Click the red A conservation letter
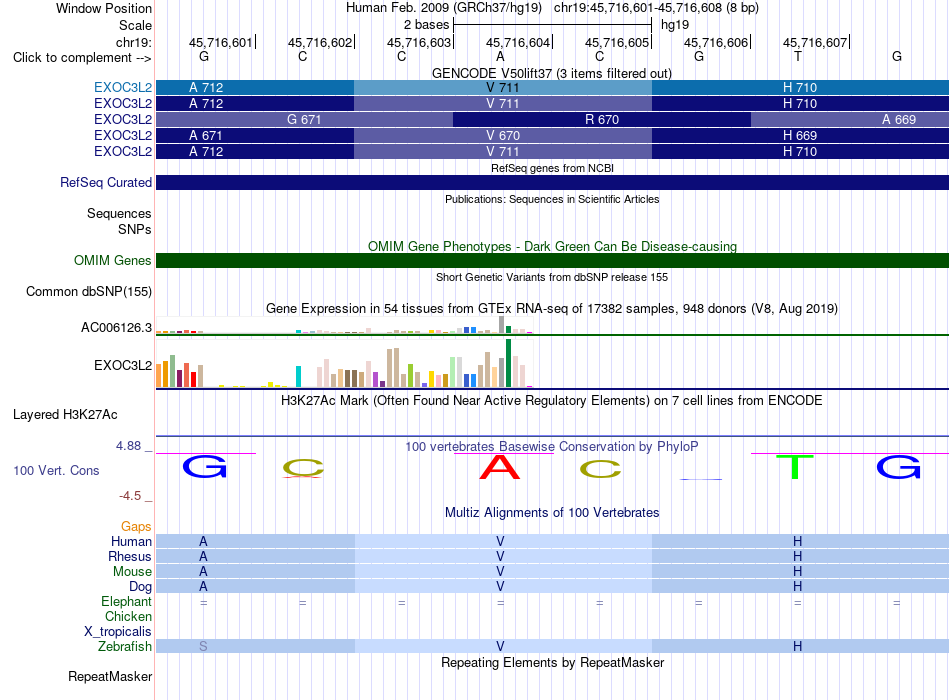Screen dimensions: 950x700 pyautogui.click(x=500, y=467)
